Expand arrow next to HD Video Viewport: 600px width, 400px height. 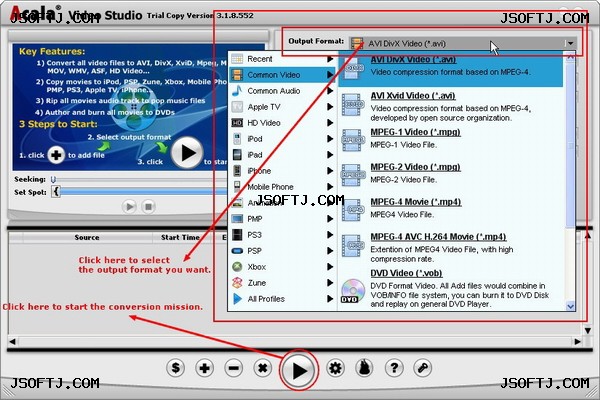(330, 123)
